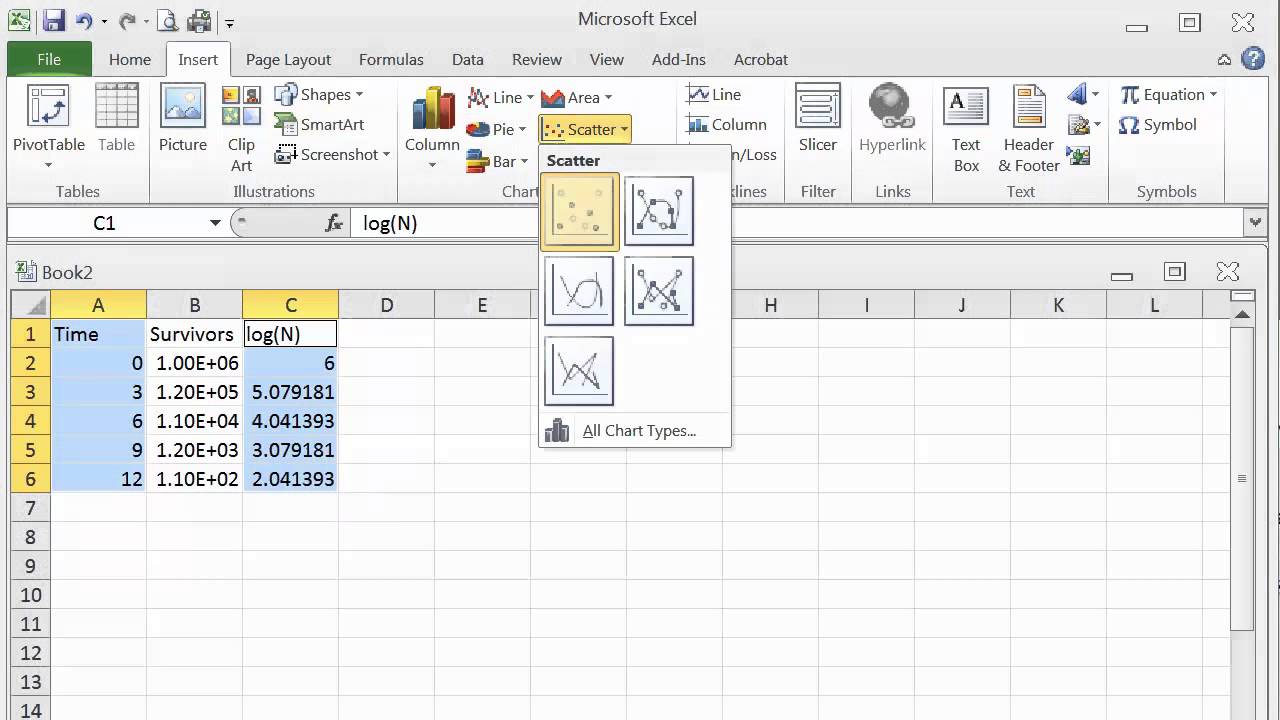
Task: Select cell with value 5.079181
Action: click(290, 392)
